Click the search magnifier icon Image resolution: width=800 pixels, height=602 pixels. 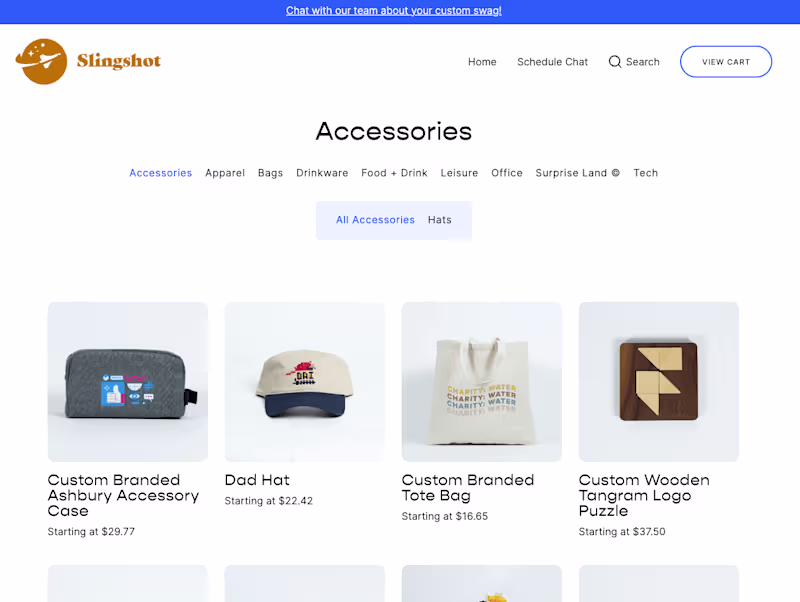coord(615,62)
